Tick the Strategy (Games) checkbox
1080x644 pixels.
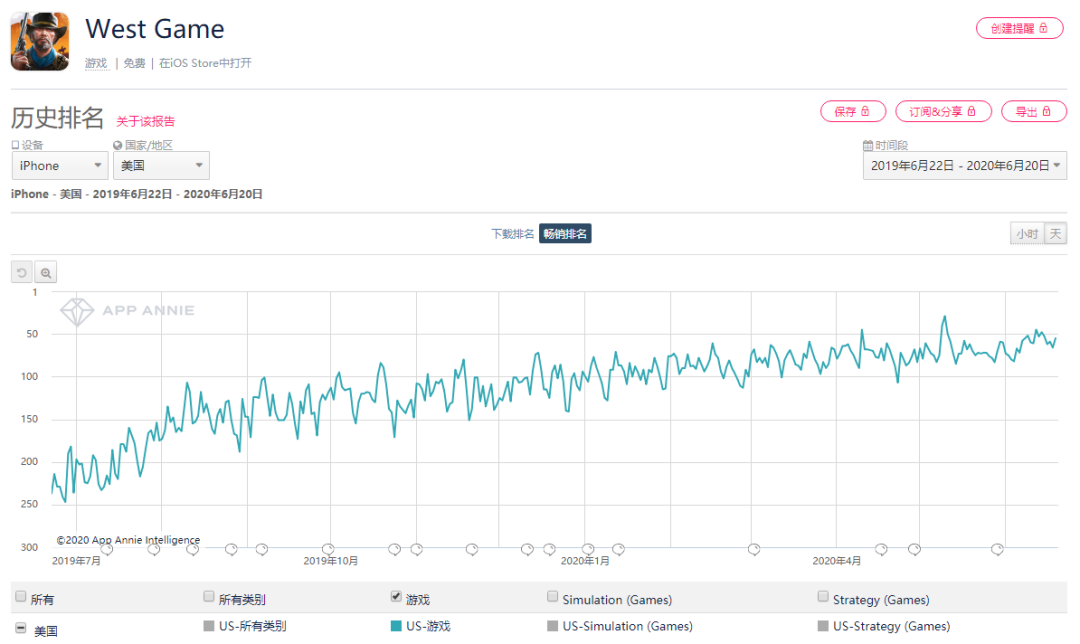tap(823, 597)
